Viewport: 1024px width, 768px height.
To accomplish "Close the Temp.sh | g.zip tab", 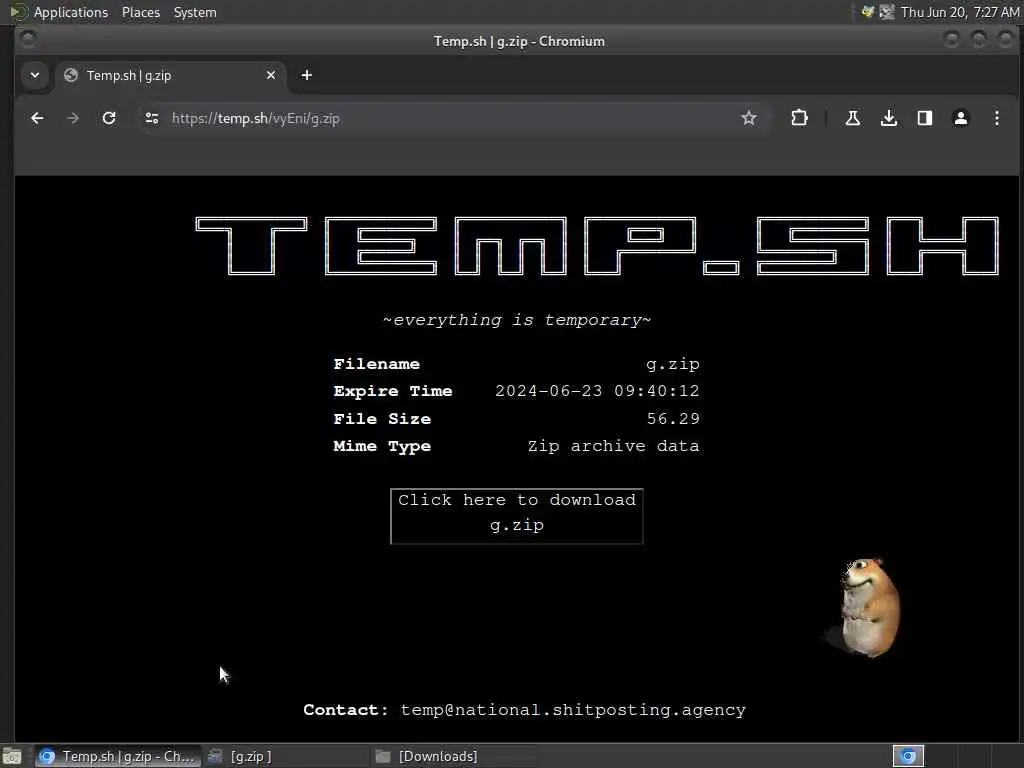I will point(271,75).
